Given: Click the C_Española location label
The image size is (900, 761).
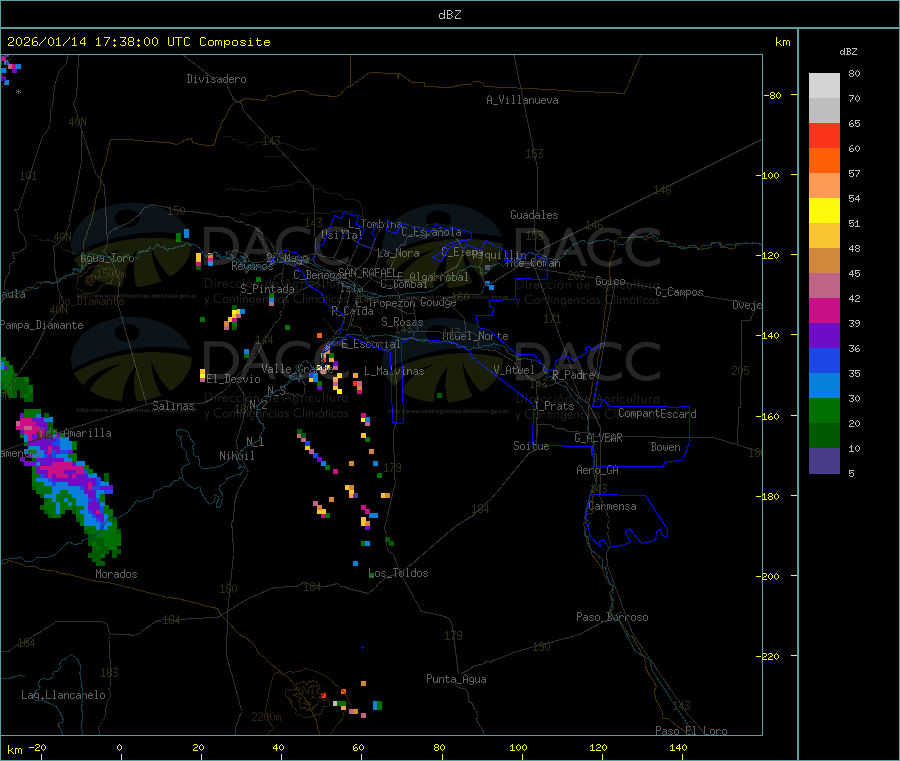Looking at the screenshot, I should [x=431, y=232].
